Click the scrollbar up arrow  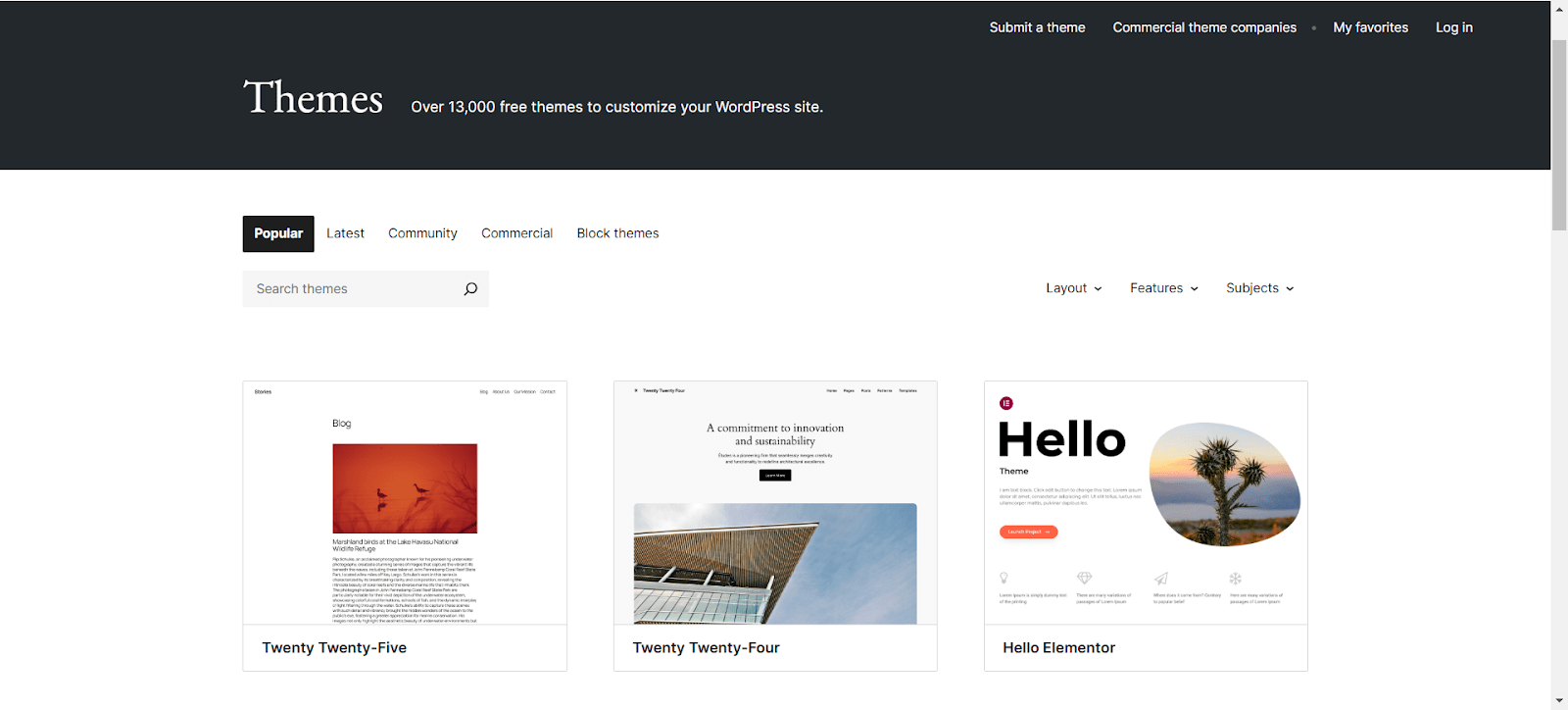(1559, 8)
